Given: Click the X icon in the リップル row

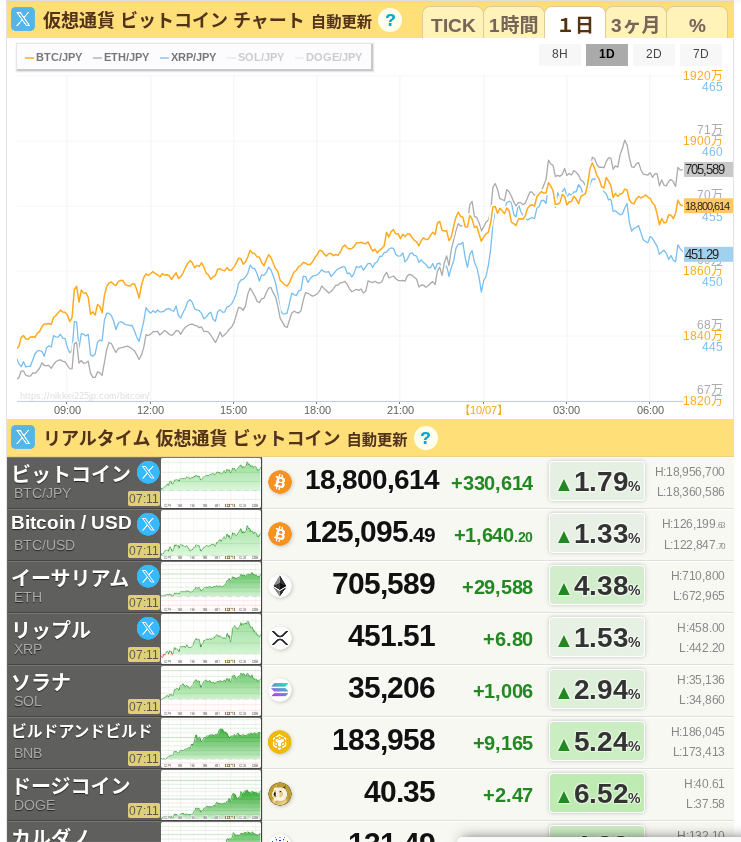Looking at the screenshot, I should 148,628.
